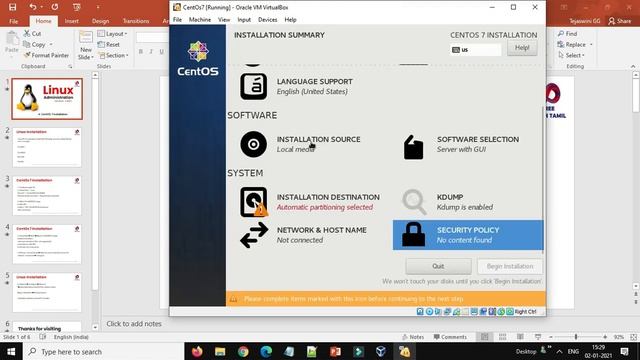Open the VirtualBox Input menu
This screenshot has width=640, height=360.
[x=244, y=20]
